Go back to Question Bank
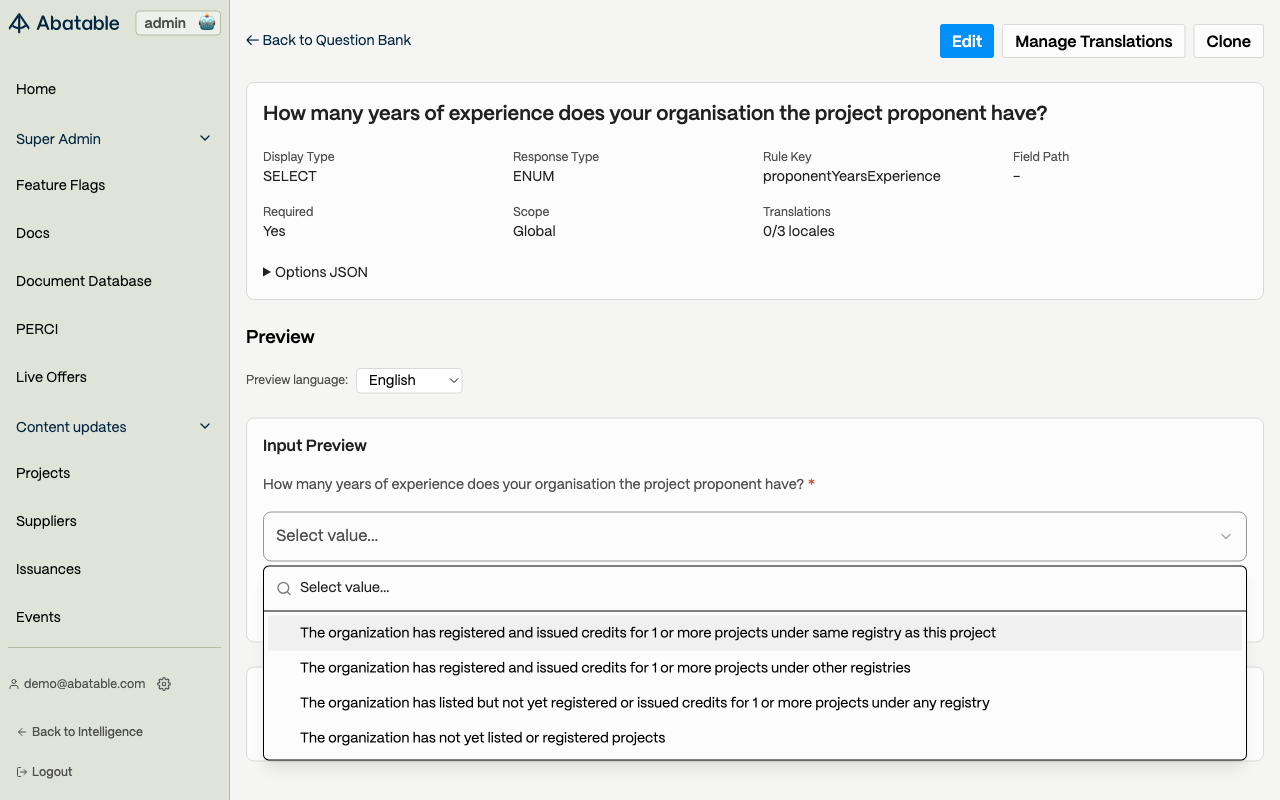This screenshot has height=800, width=1280. point(329,40)
